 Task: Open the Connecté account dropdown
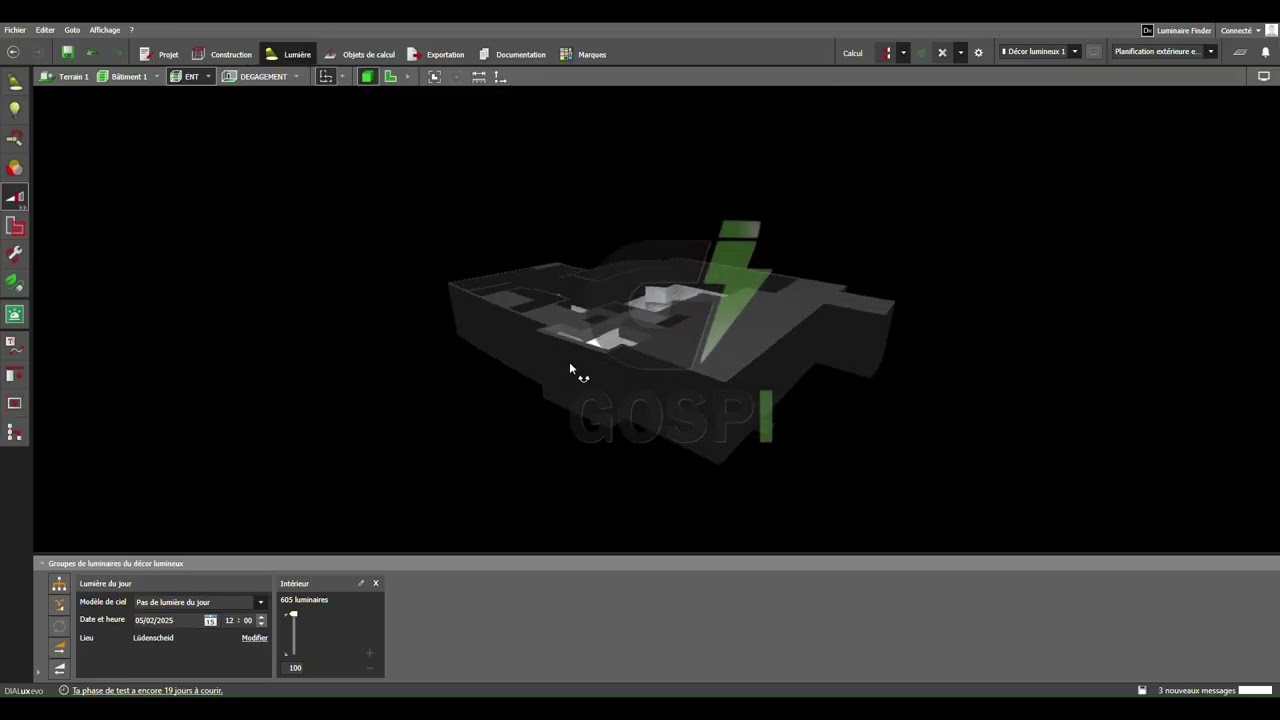(x=1241, y=31)
